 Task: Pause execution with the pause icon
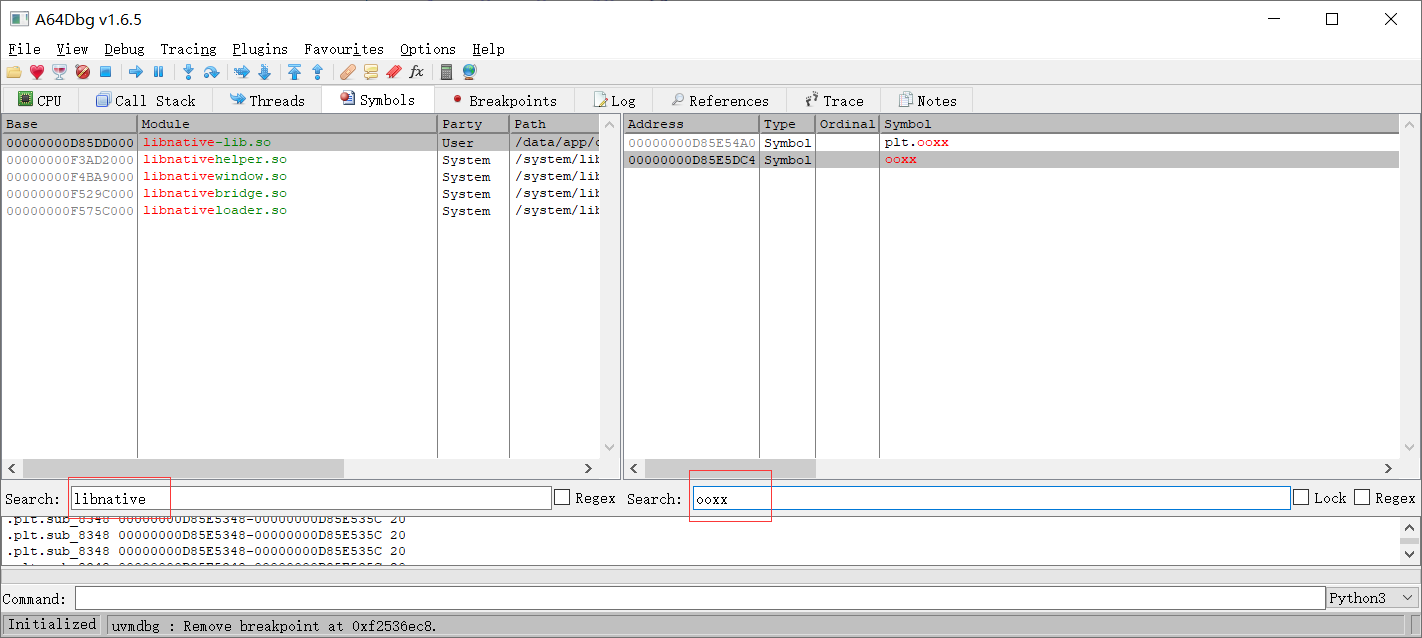pos(158,72)
